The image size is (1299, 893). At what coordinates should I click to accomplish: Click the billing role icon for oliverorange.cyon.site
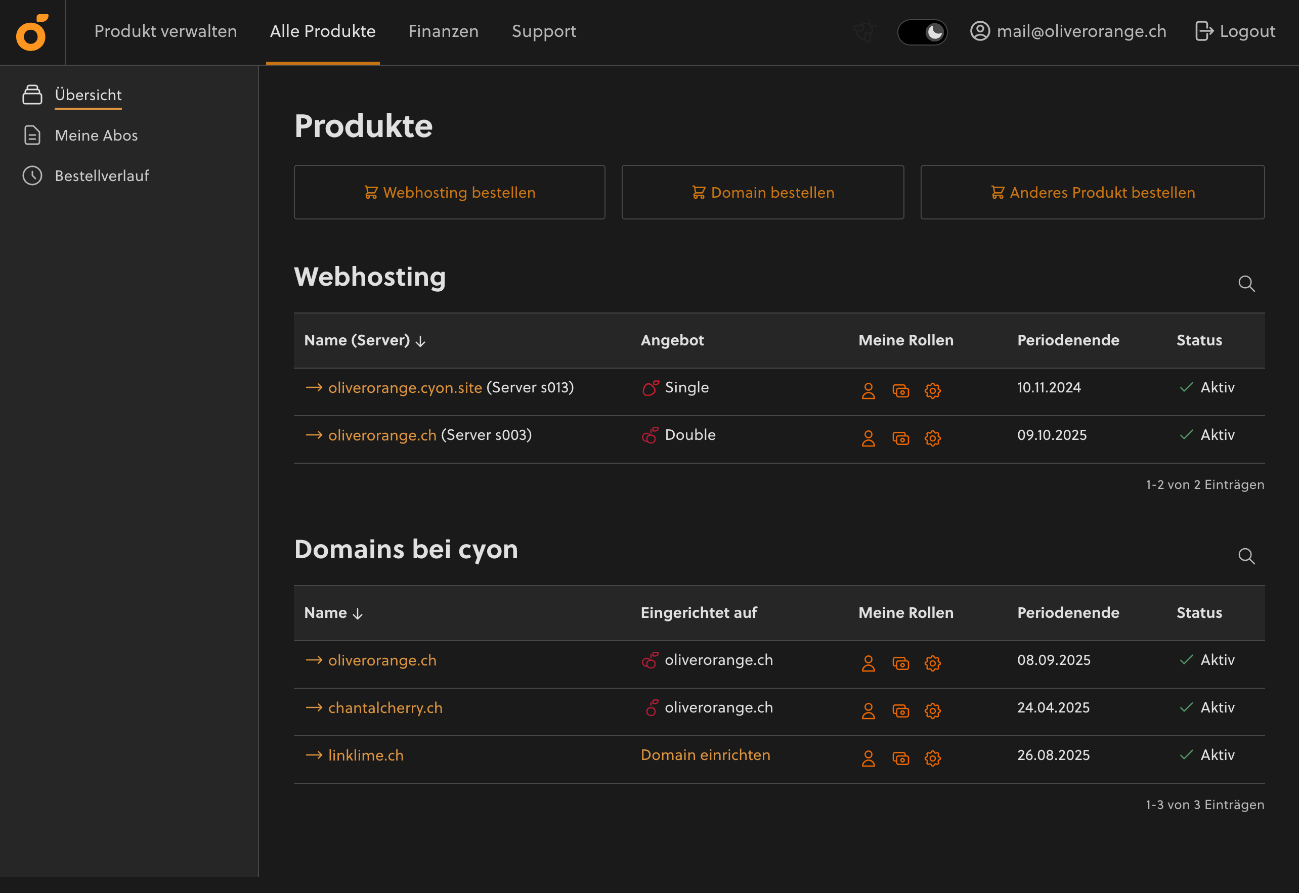(x=901, y=391)
